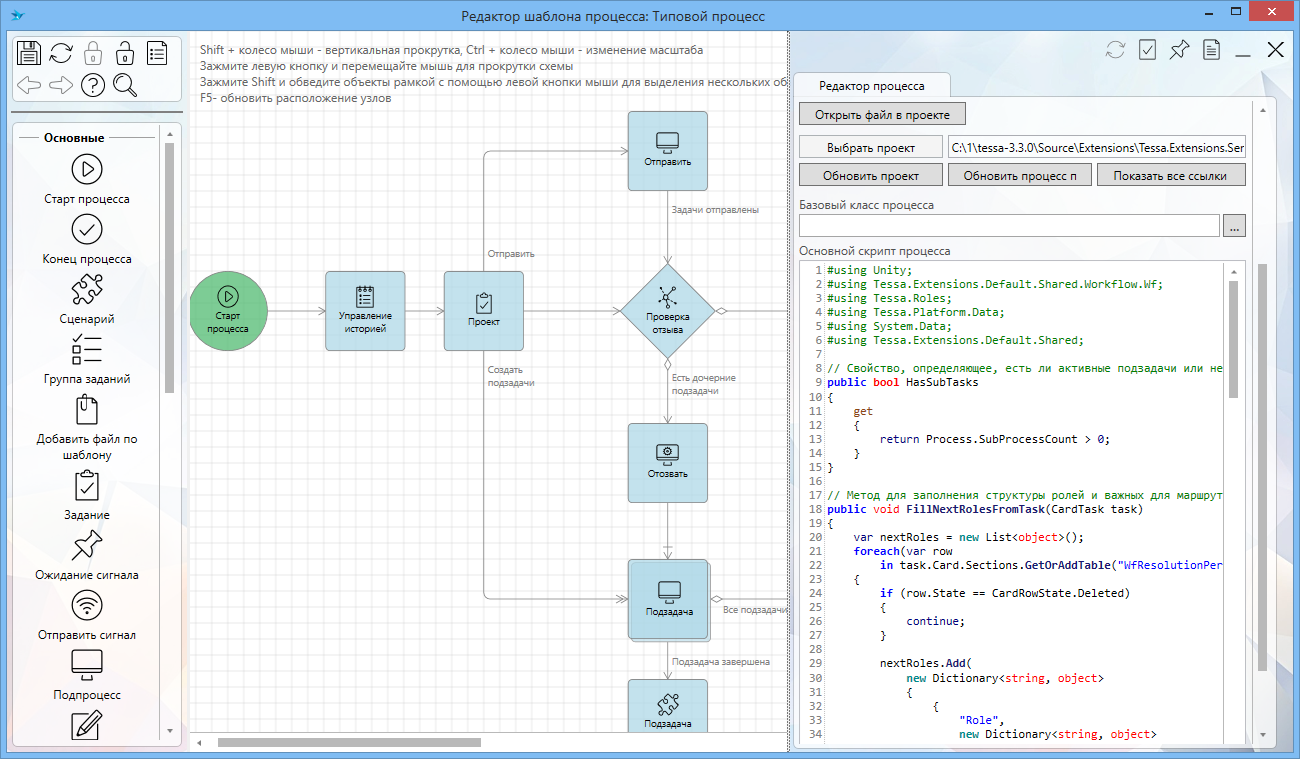Screen dimensions: 1300x759
Task: Click the open padlock unlock icon
Action: 124,53
